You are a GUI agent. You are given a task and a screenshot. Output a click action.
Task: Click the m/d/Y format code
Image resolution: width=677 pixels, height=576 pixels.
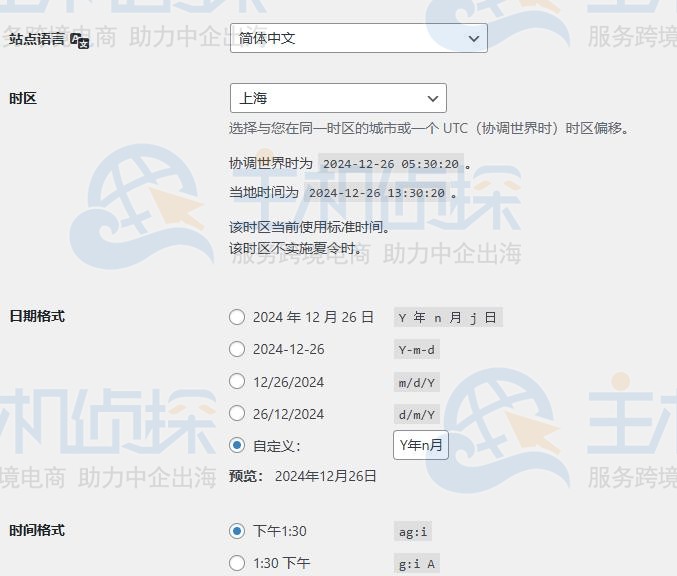click(x=417, y=382)
